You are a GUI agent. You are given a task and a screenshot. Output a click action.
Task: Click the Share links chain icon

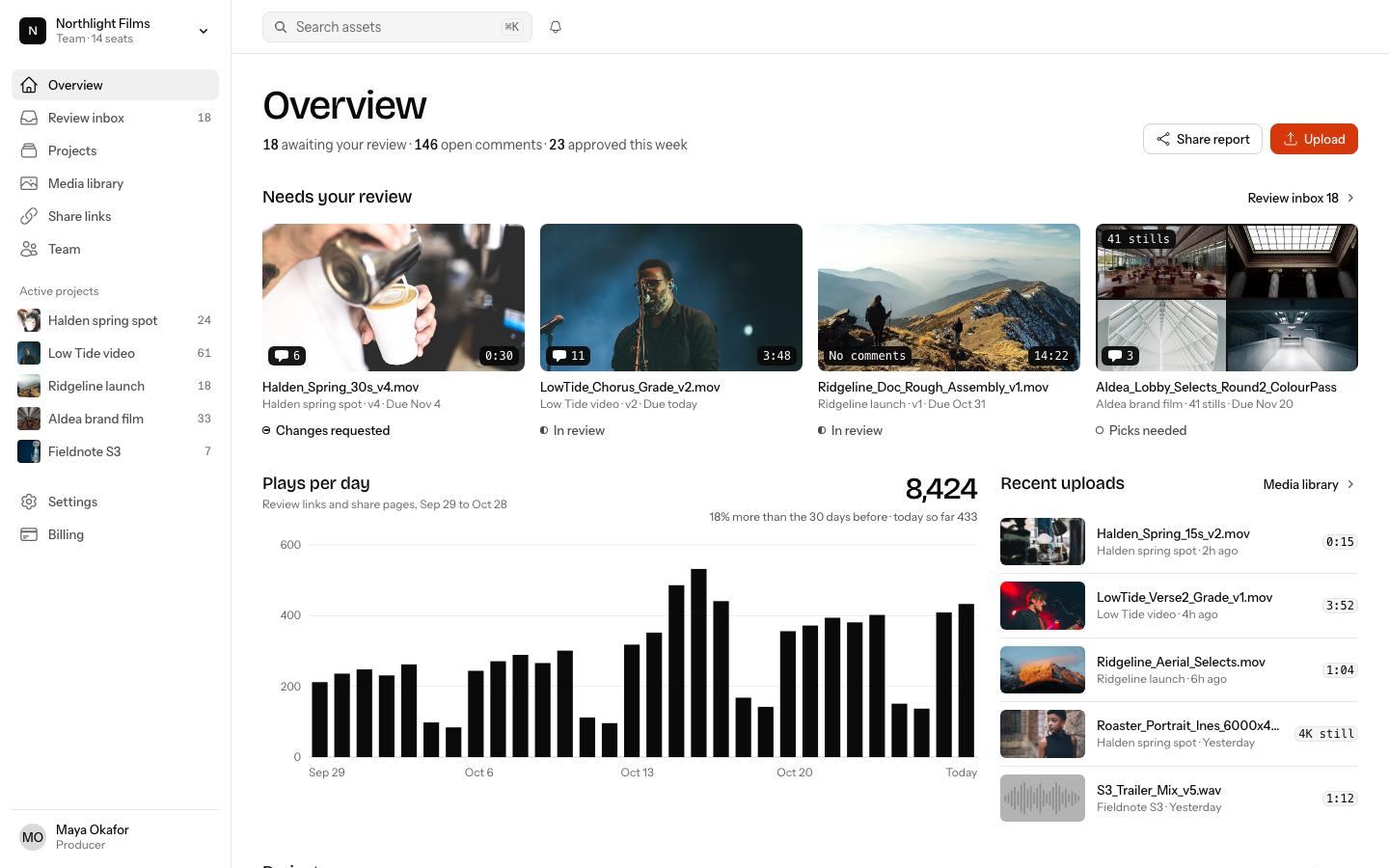pos(29,216)
